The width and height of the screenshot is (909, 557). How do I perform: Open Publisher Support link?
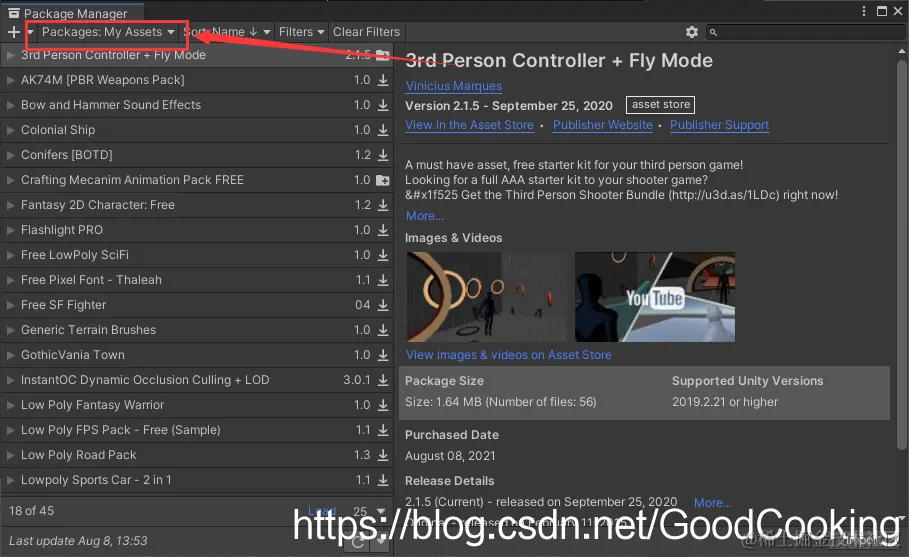(x=719, y=125)
